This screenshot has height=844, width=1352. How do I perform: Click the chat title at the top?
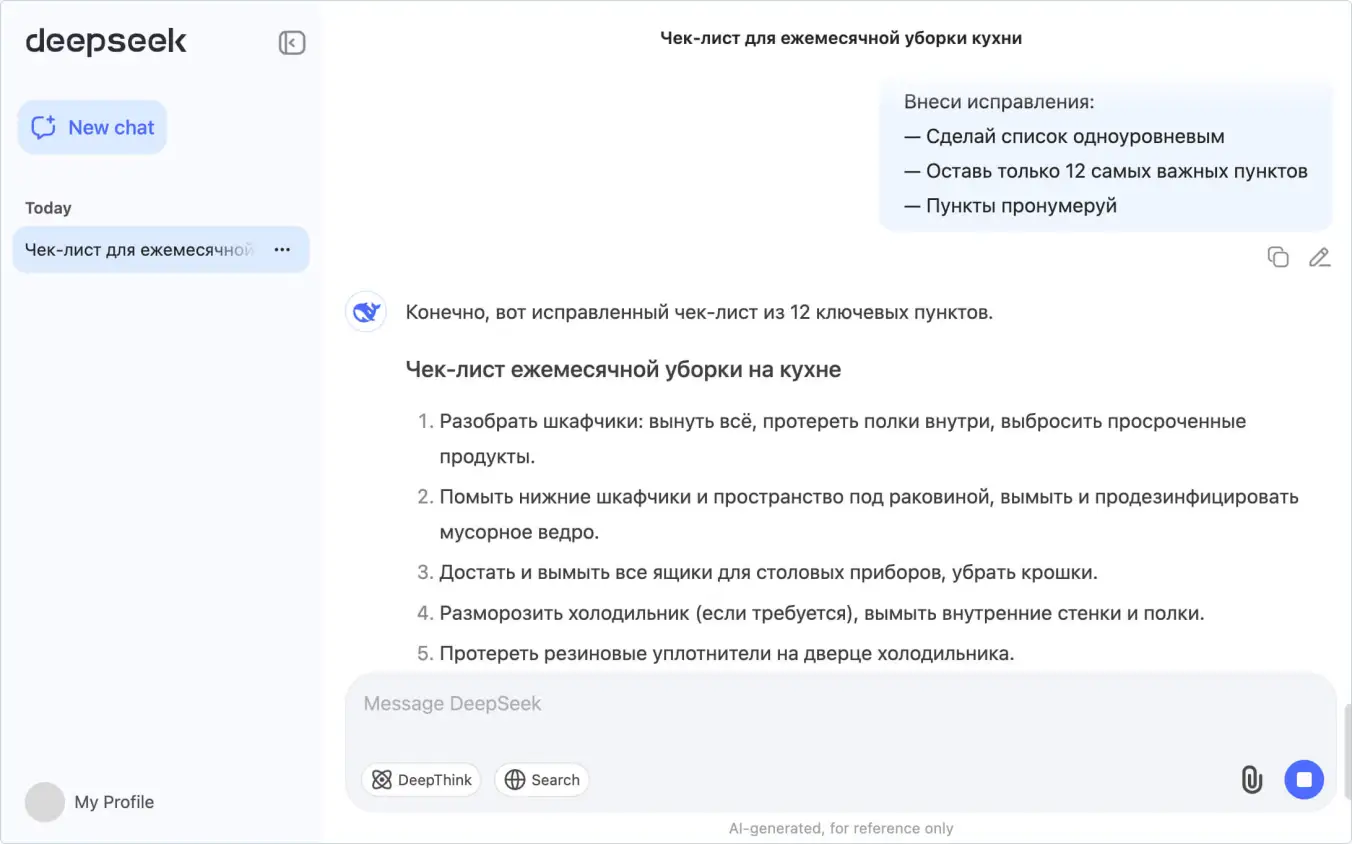click(841, 38)
